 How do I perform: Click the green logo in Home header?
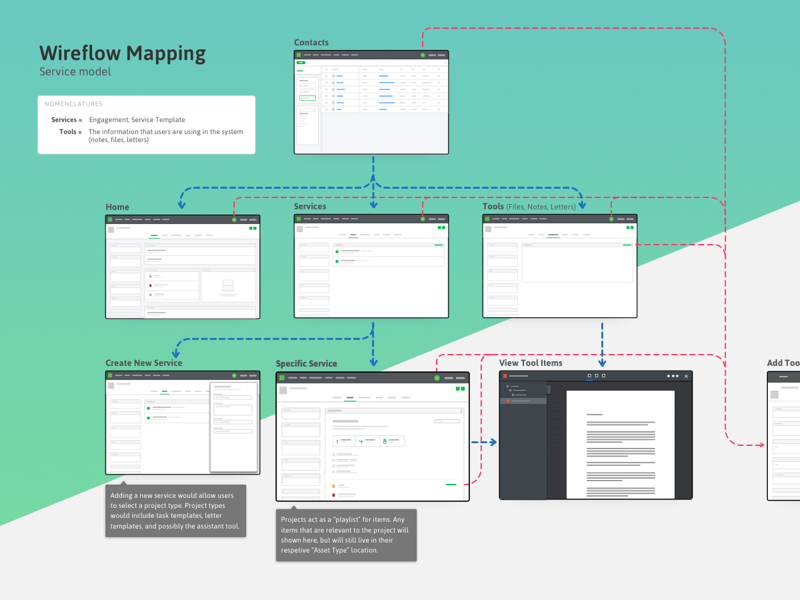110,219
